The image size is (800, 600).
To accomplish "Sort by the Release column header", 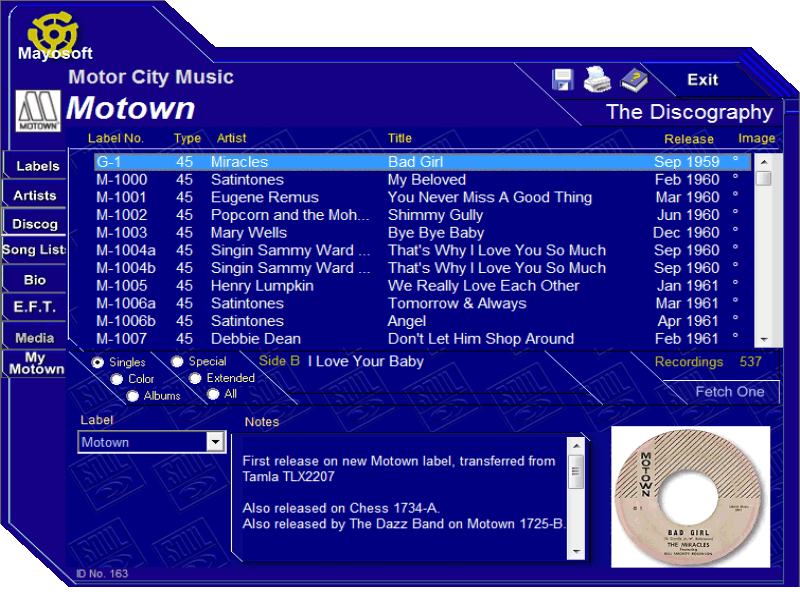I will click(689, 139).
